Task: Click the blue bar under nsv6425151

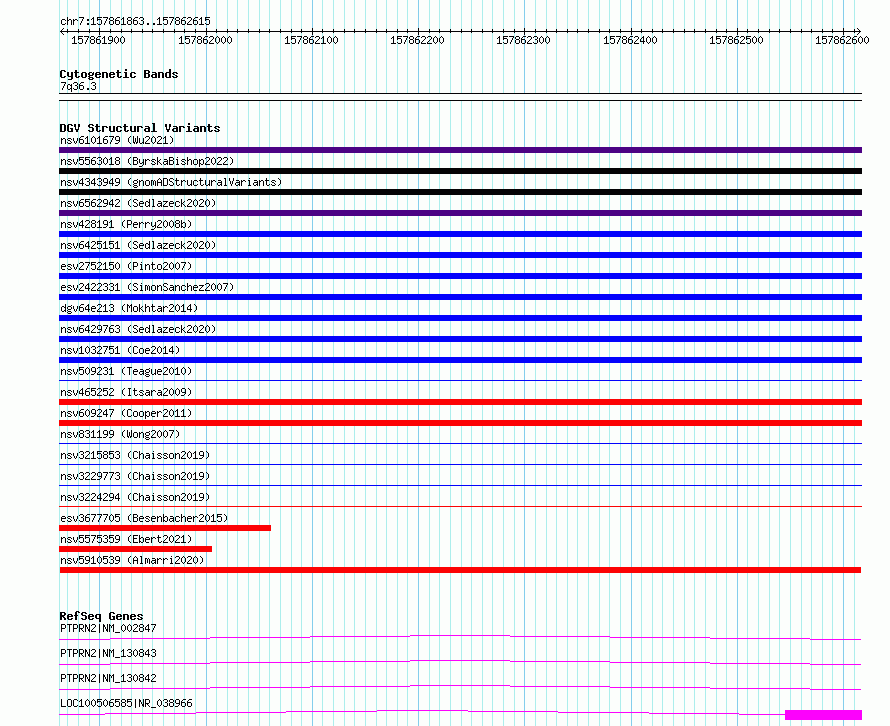Action: (x=460, y=255)
